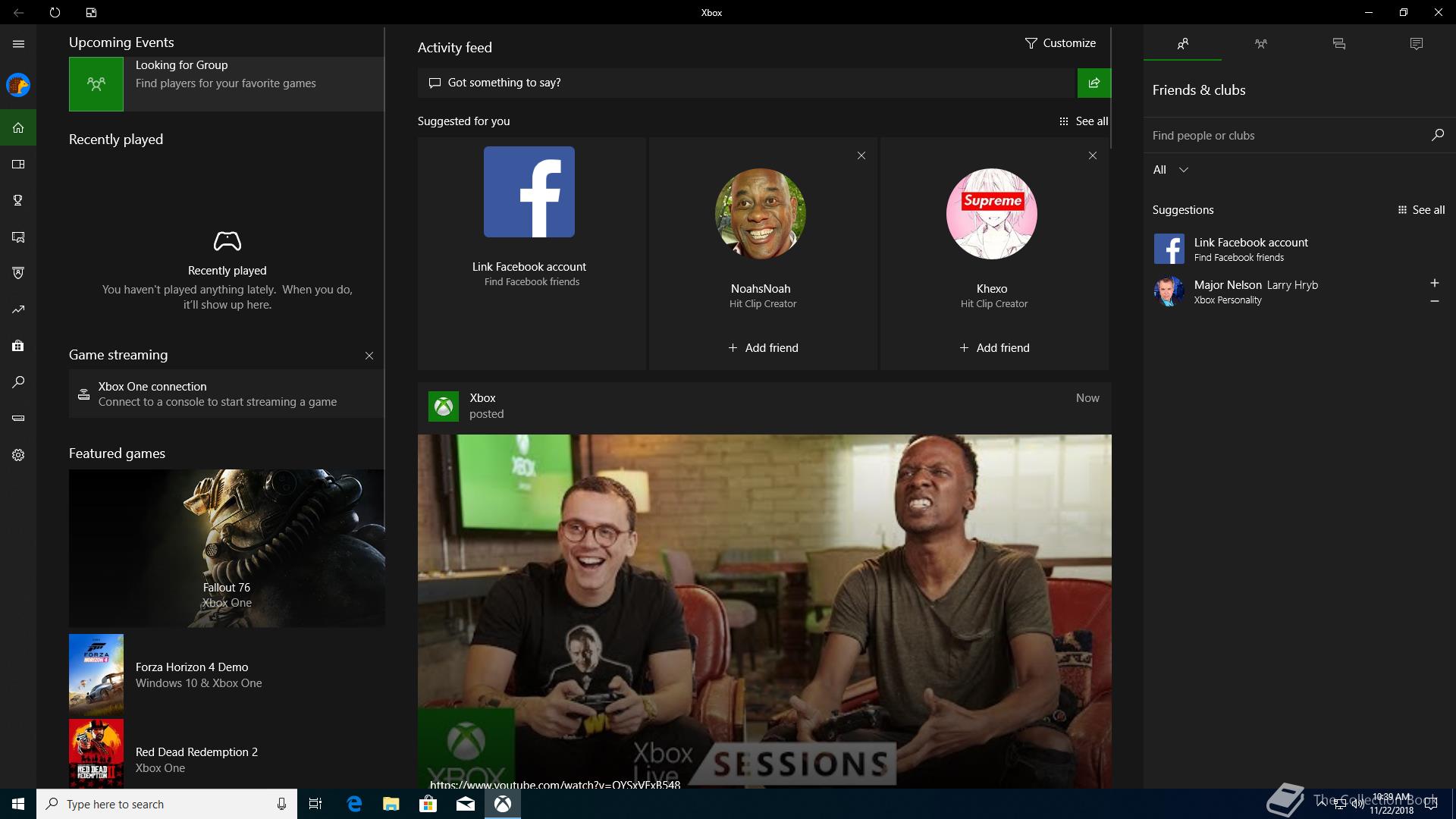Open Khexo profile picture
The width and height of the screenshot is (1456, 819).
[x=992, y=214]
